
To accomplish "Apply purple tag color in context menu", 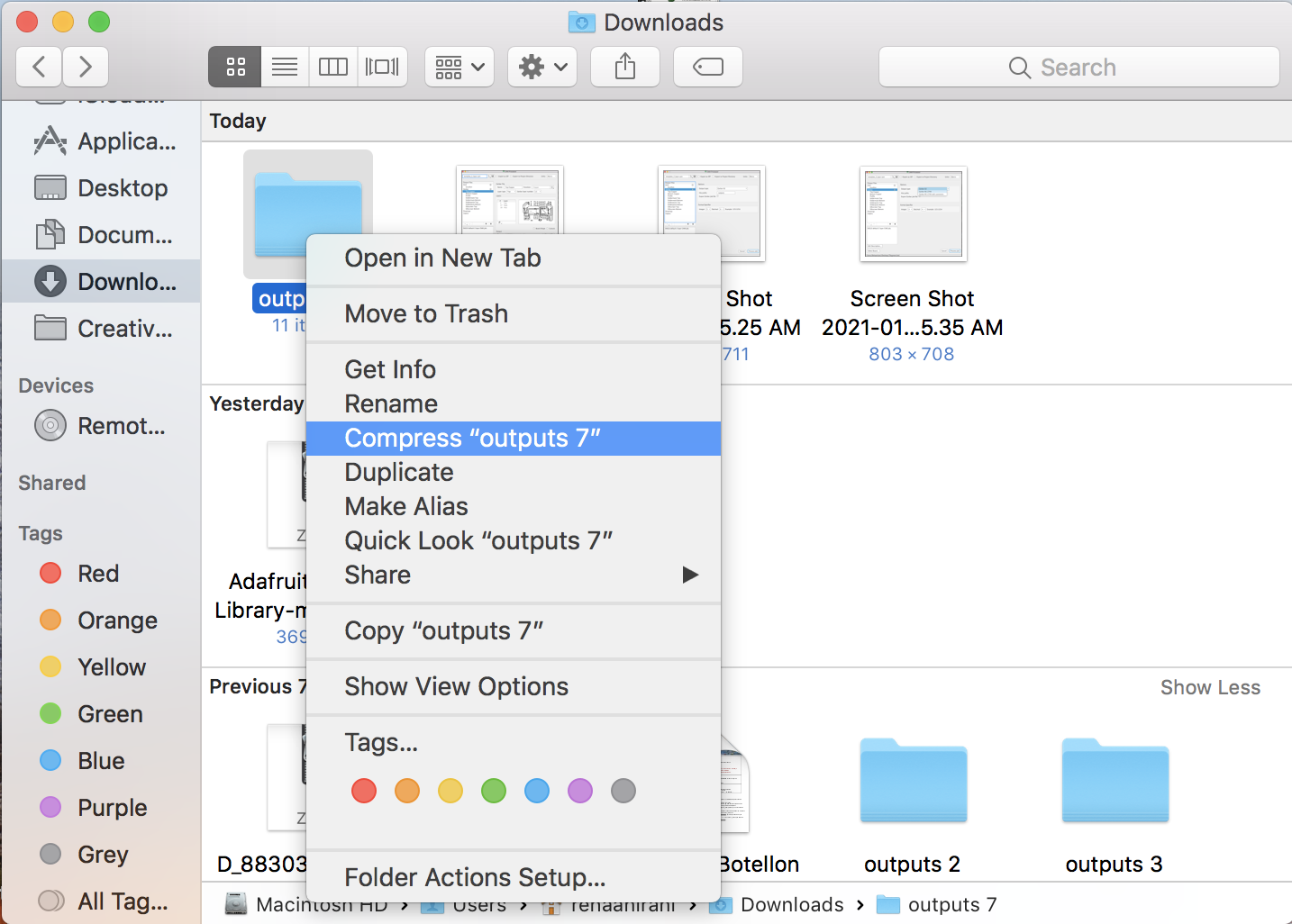I will (x=580, y=791).
